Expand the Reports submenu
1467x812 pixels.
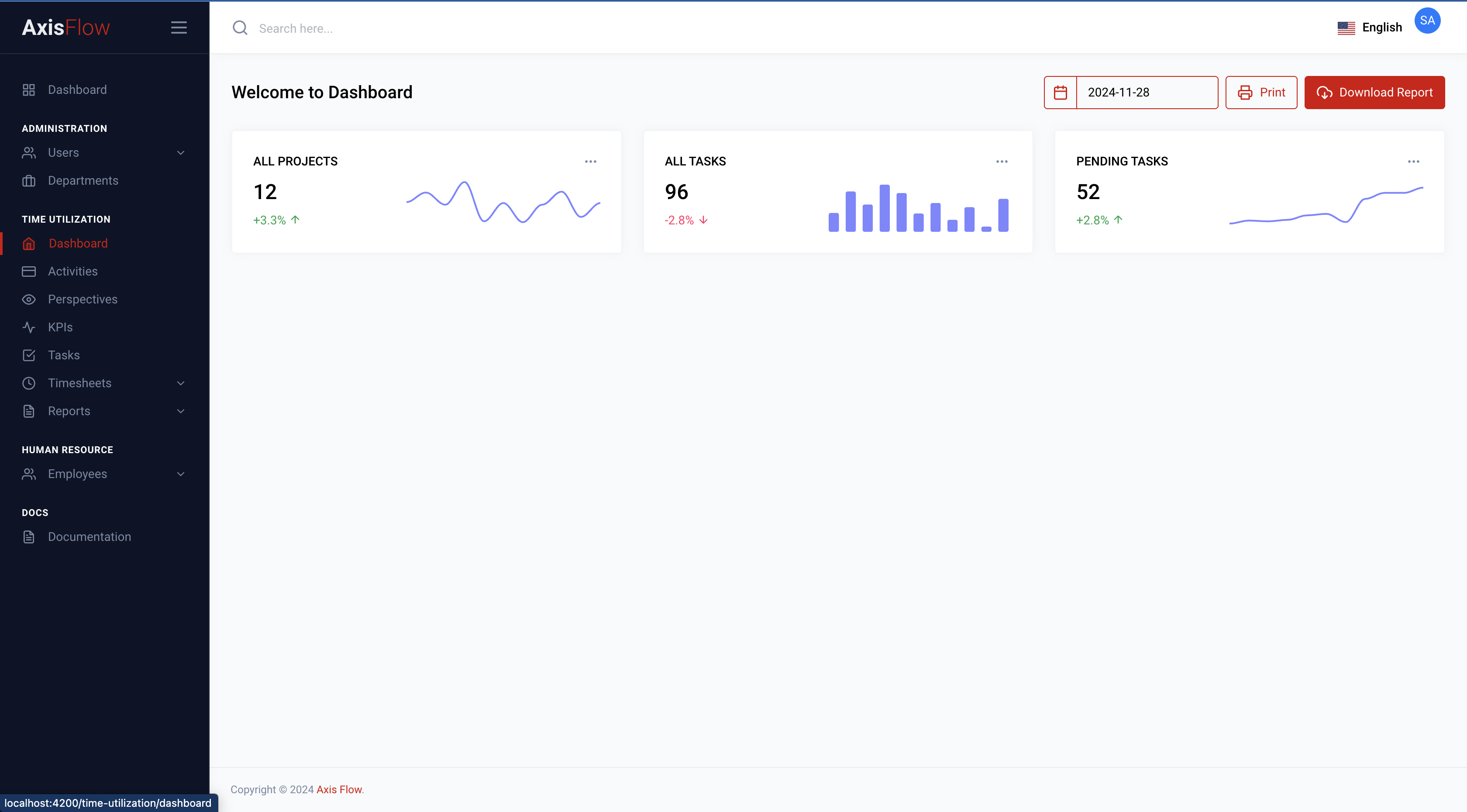coord(180,410)
